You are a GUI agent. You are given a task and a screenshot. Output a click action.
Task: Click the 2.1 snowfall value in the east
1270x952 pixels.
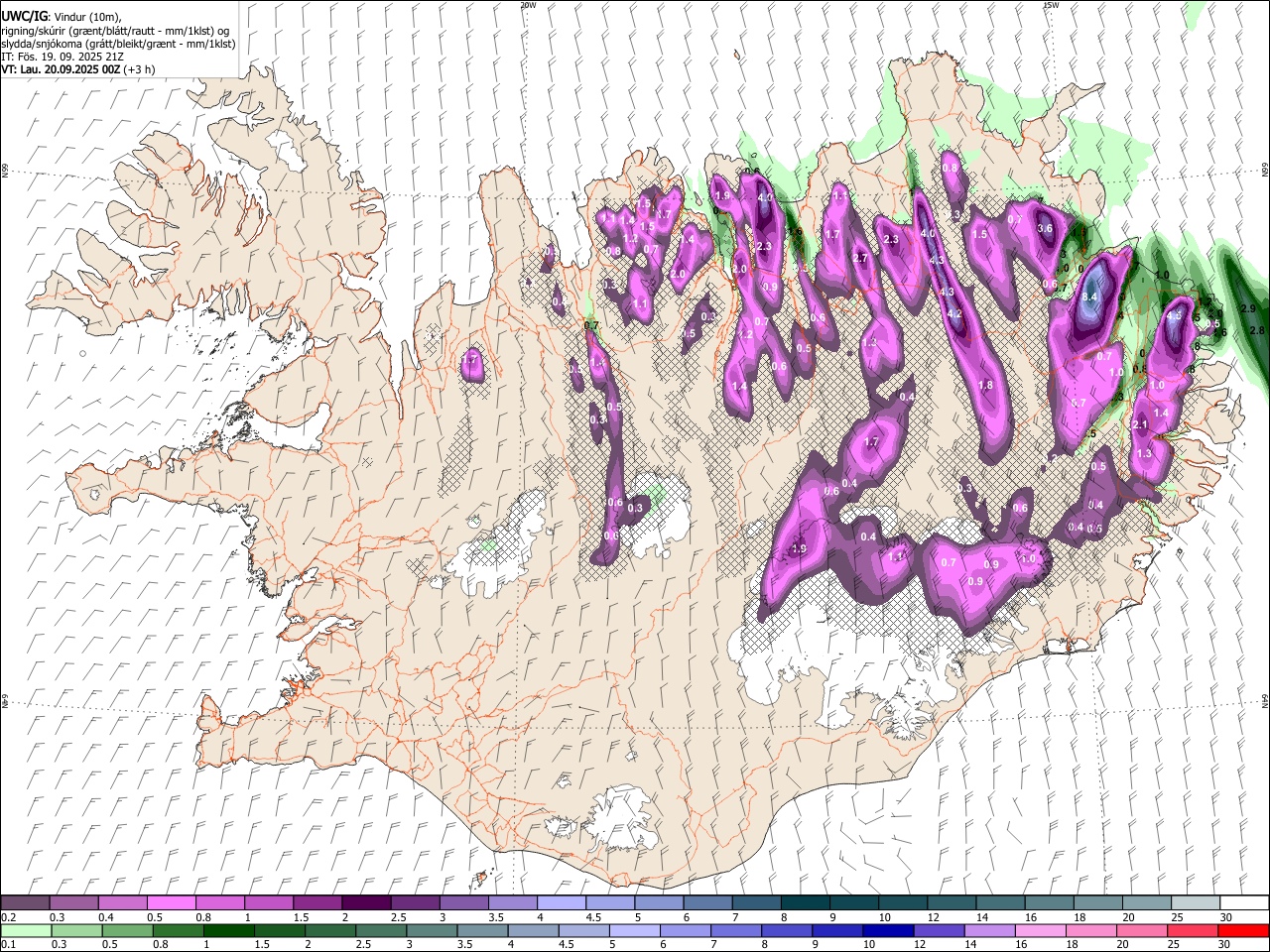1140,424
